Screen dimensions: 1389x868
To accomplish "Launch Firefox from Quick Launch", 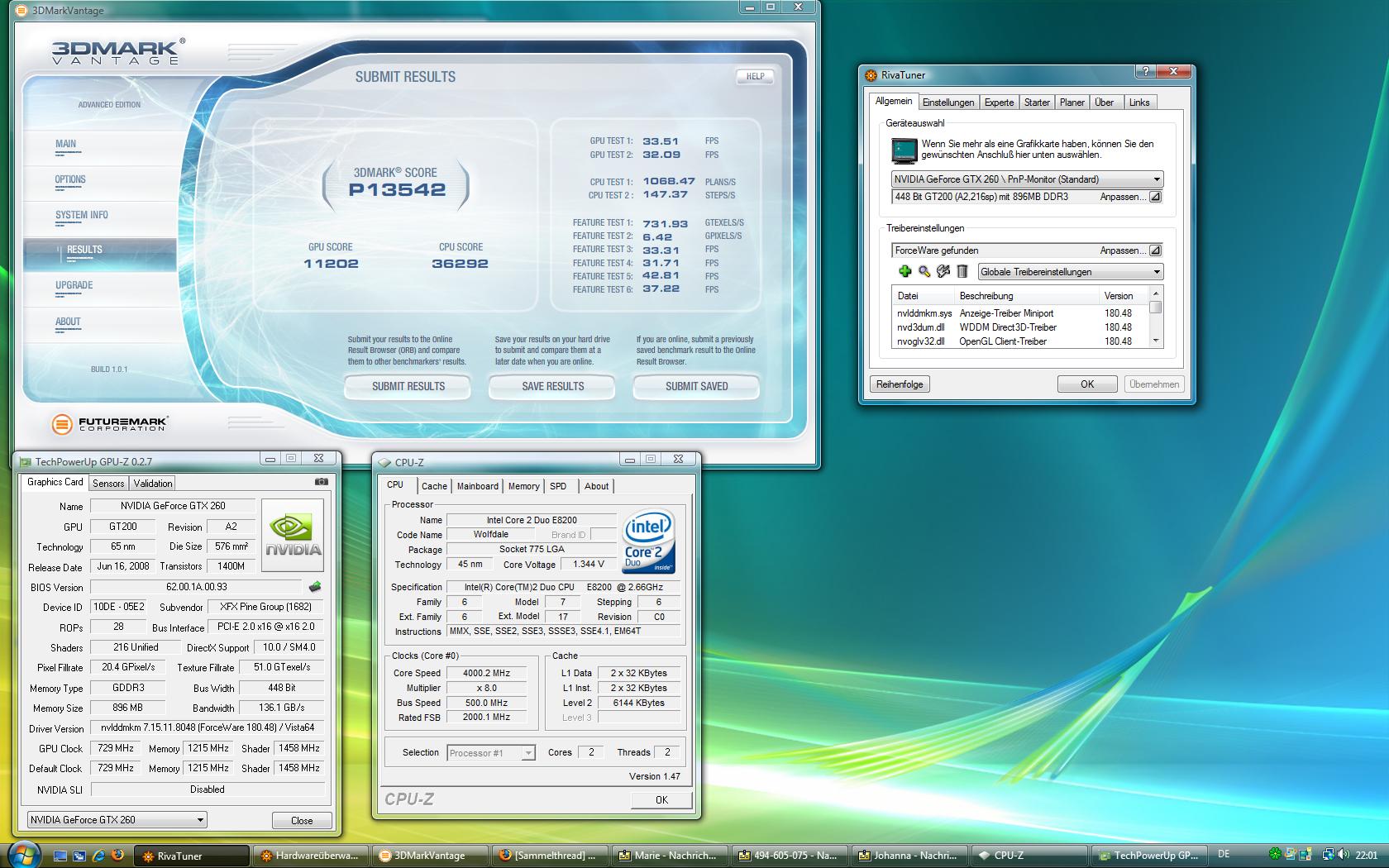I will [117, 856].
